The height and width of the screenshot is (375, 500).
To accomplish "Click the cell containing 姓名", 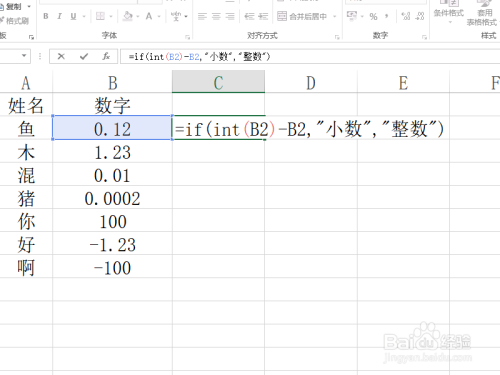I will pyautogui.click(x=26, y=106).
